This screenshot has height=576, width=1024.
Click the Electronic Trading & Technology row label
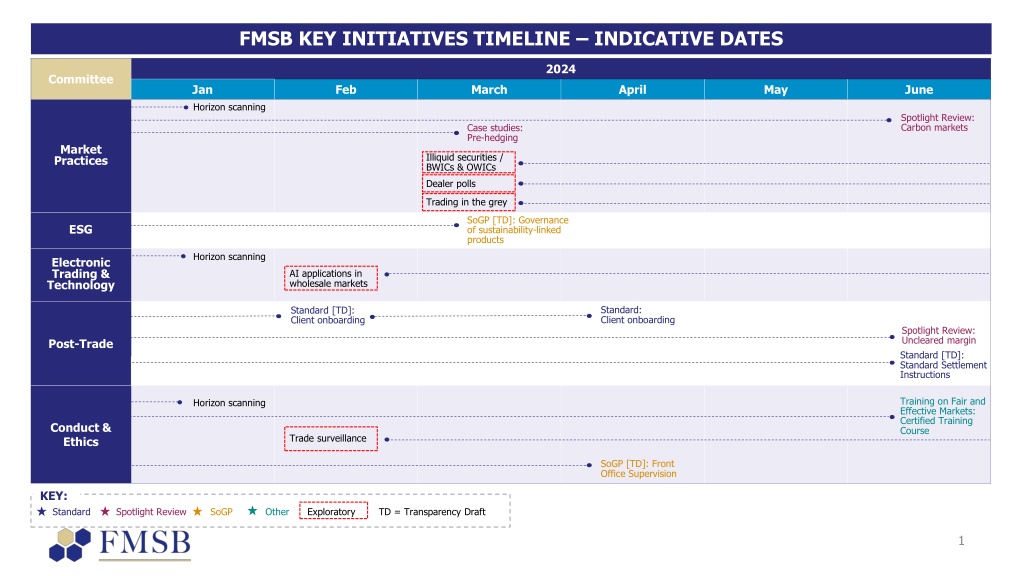81,274
